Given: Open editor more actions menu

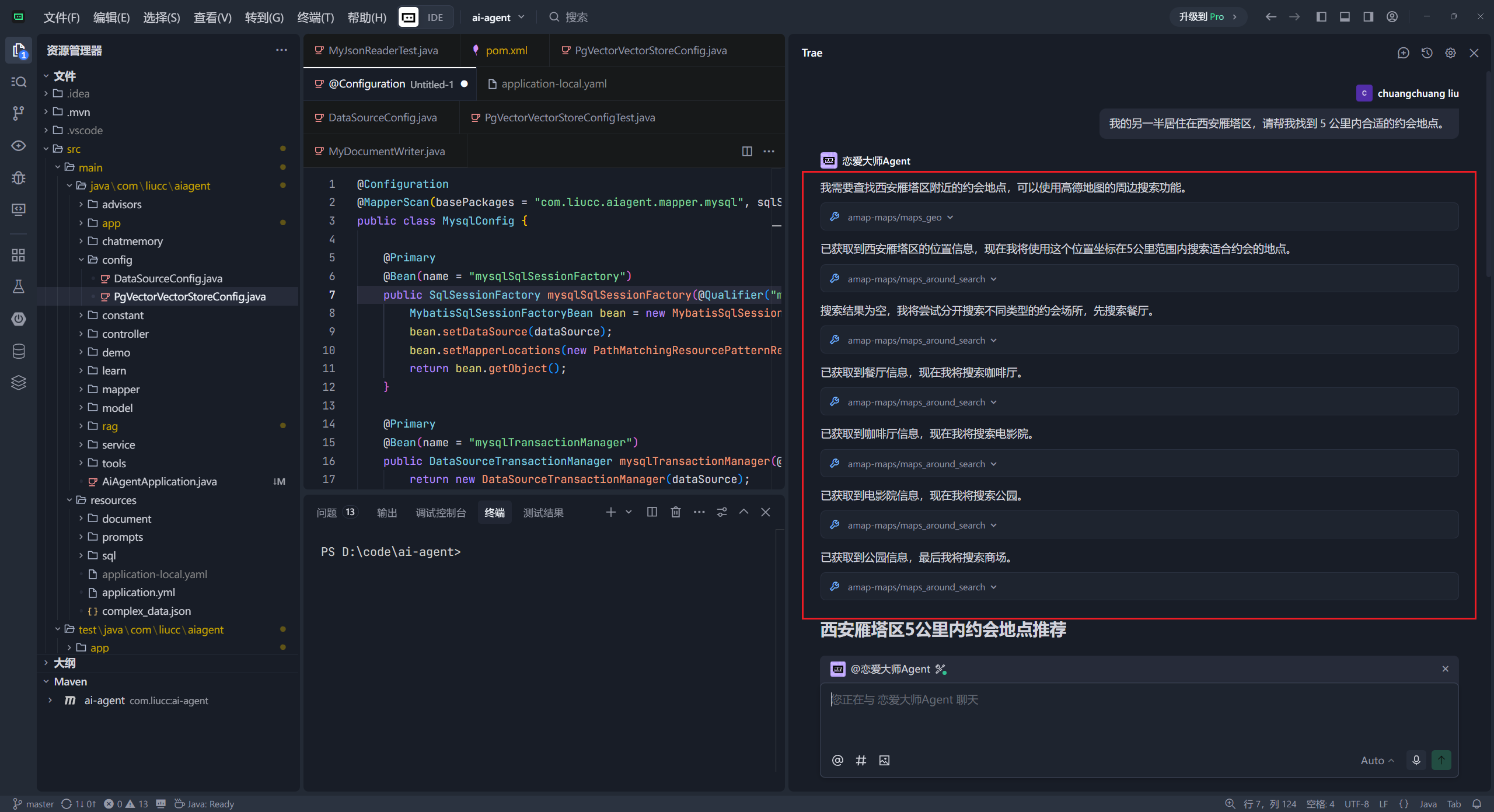Looking at the screenshot, I should pyautogui.click(x=769, y=151).
